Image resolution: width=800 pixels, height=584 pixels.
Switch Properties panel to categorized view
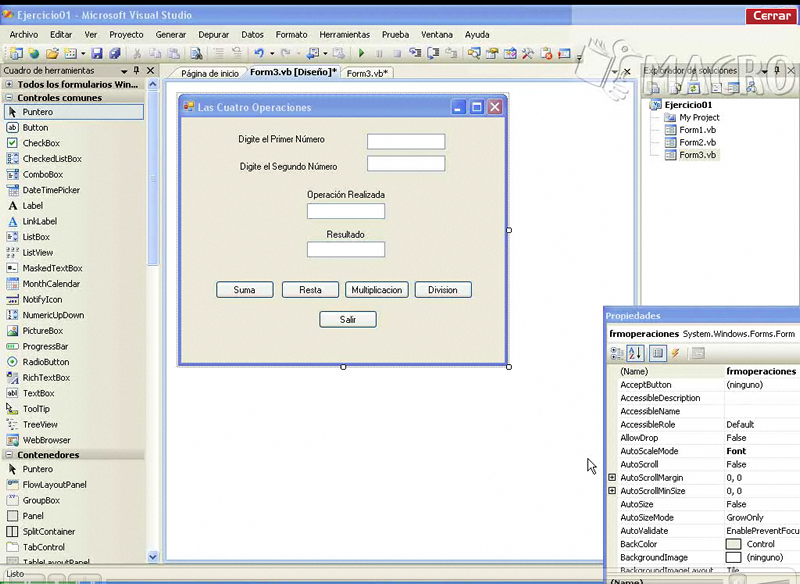pyautogui.click(x=618, y=352)
